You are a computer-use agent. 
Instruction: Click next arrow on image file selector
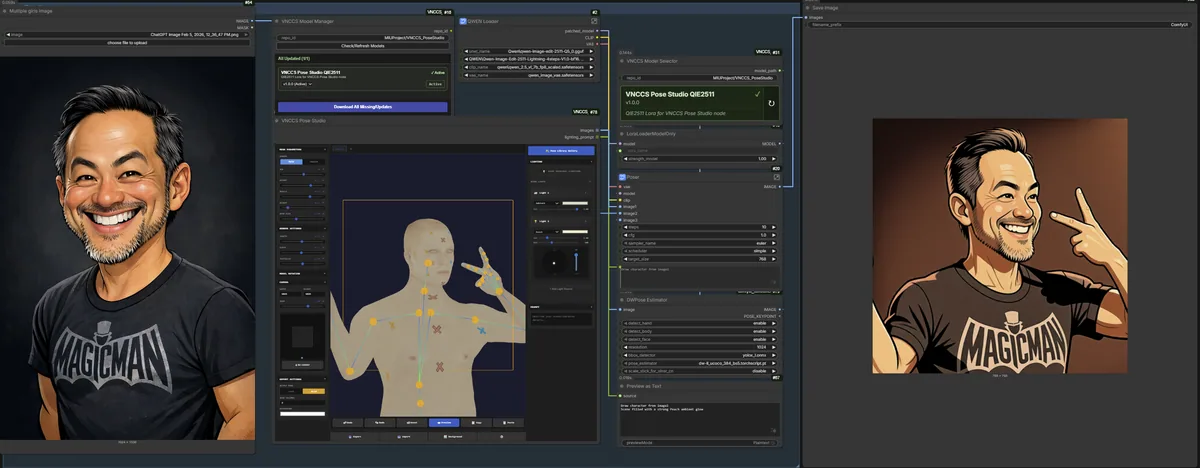(246, 34)
